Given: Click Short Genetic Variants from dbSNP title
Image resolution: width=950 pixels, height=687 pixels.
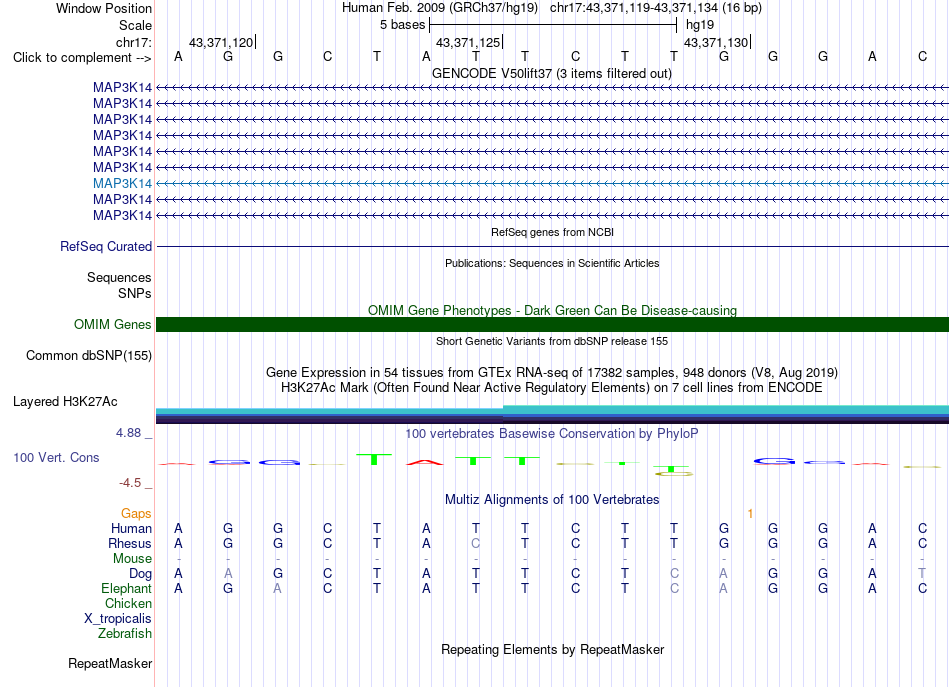Looking at the screenshot, I should click(x=552, y=341).
